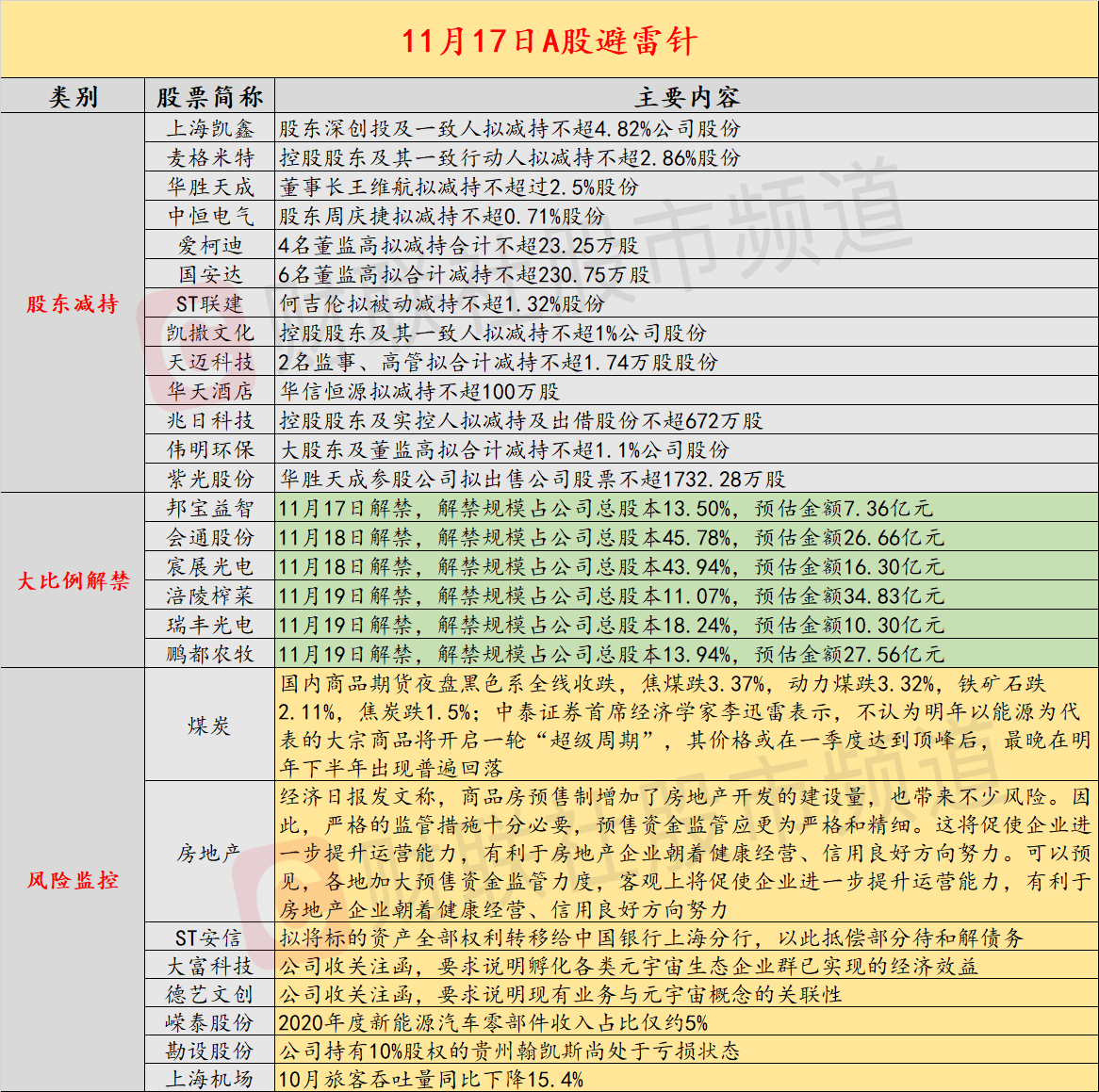
Task: Click text 股东周庆捷拟减持不超0.71%股份
Action: click(441, 216)
